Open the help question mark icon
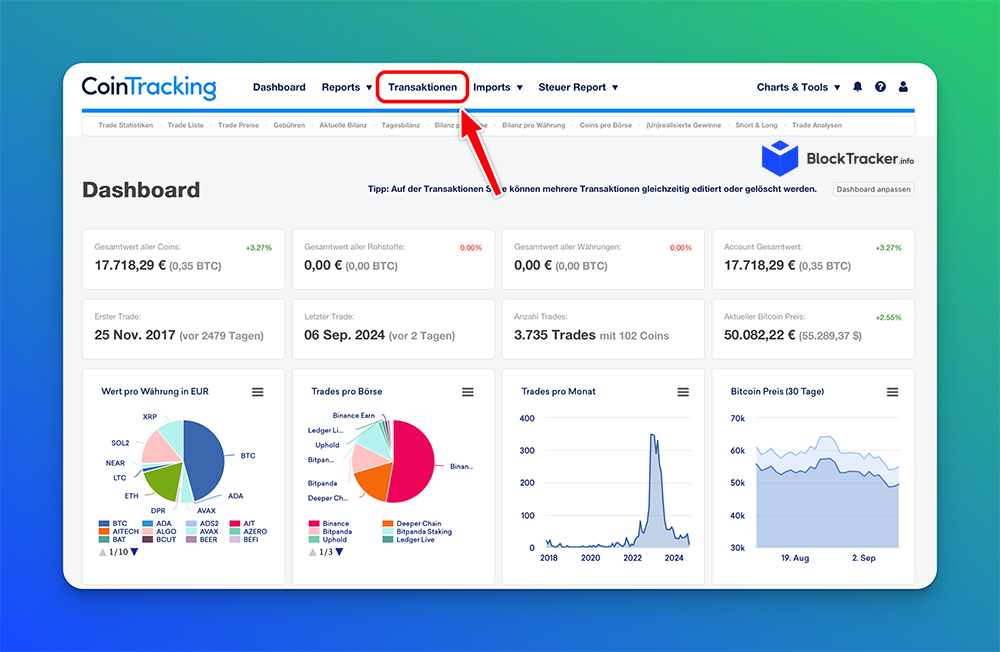Screen dimensions: 1000x652 pyautogui.click(x=880, y=87)
